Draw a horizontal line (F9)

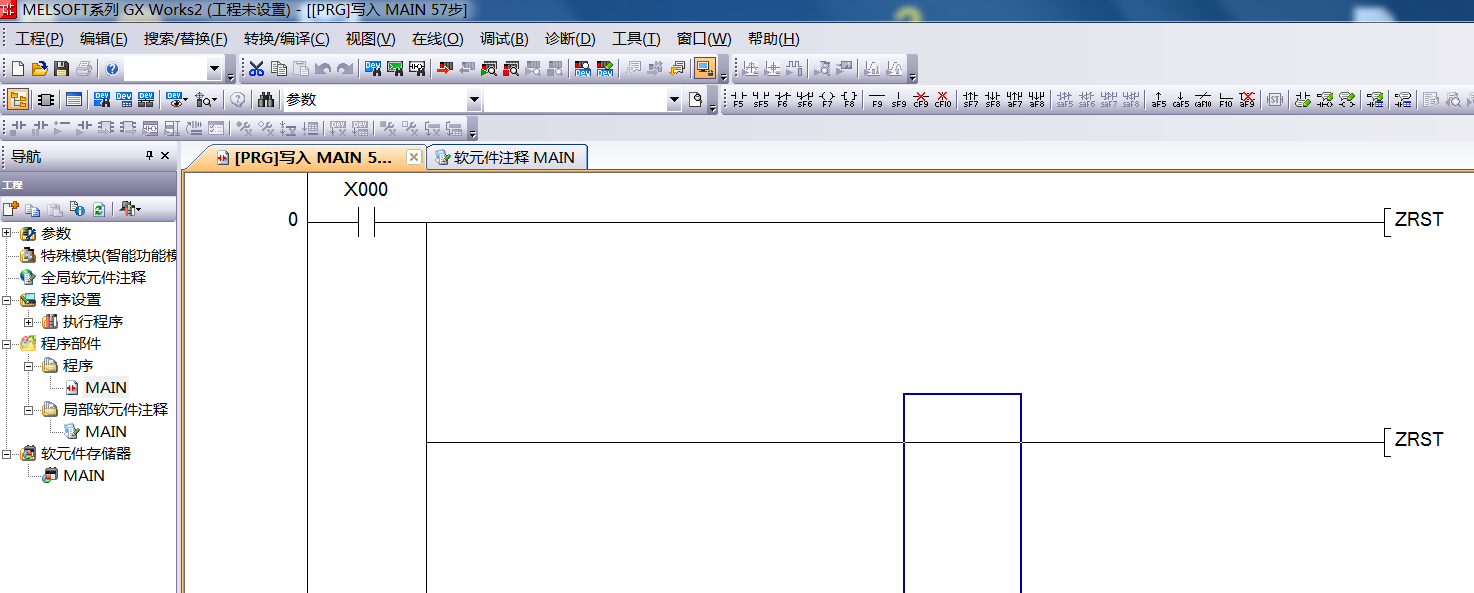pyautogui.click(x=877, y=100)
